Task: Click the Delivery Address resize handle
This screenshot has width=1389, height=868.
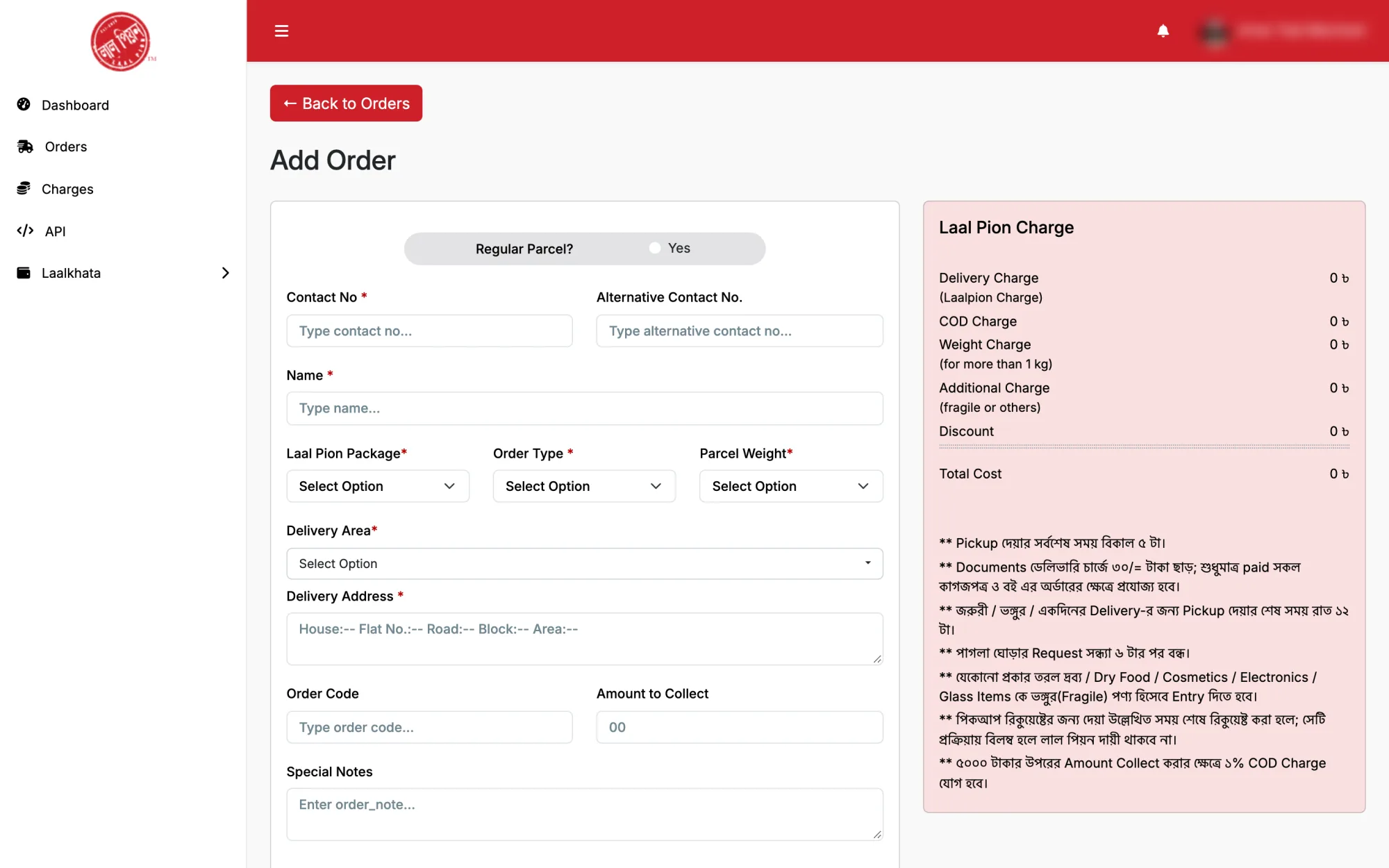Action: [877, 659]
